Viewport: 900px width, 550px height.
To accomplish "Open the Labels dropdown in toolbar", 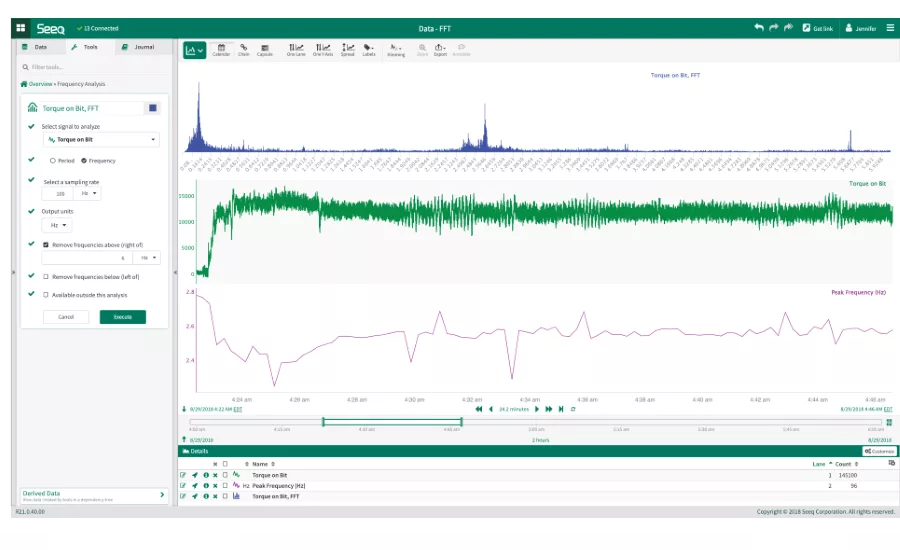I will (x=369, y=50).
